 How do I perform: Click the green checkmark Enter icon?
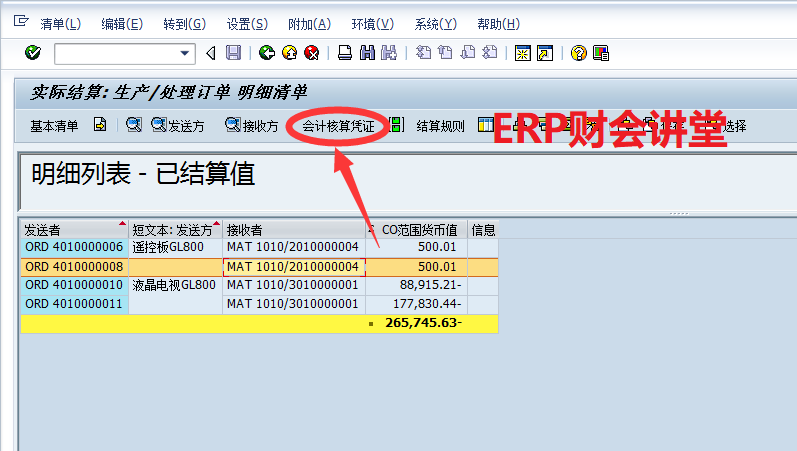[32, 53]
